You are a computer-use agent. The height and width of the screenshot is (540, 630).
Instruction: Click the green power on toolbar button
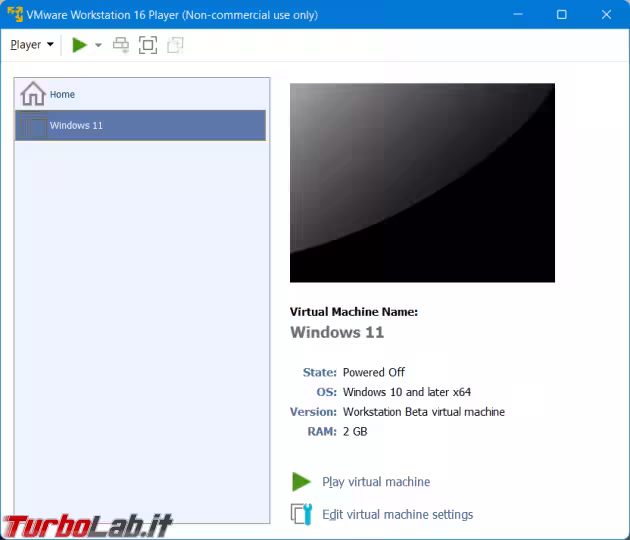click(x=80, y=45)
